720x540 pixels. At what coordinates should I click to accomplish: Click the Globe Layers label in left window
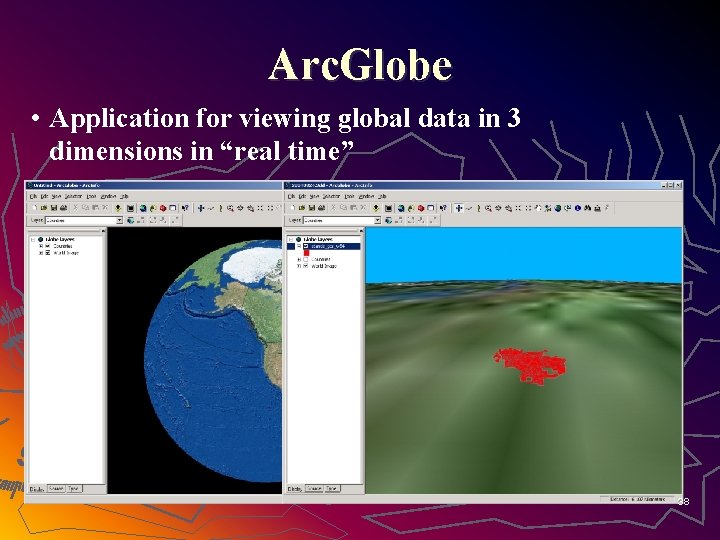point(60,240)
